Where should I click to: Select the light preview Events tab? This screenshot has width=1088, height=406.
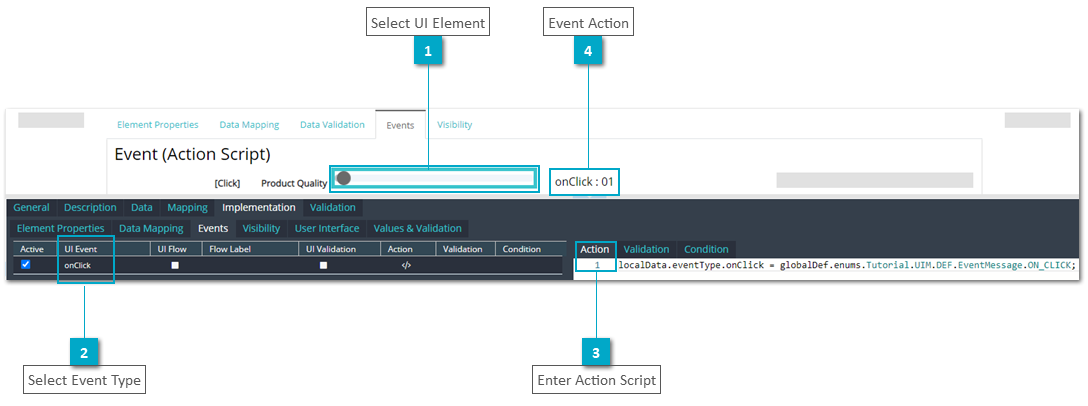click(400, 126)
